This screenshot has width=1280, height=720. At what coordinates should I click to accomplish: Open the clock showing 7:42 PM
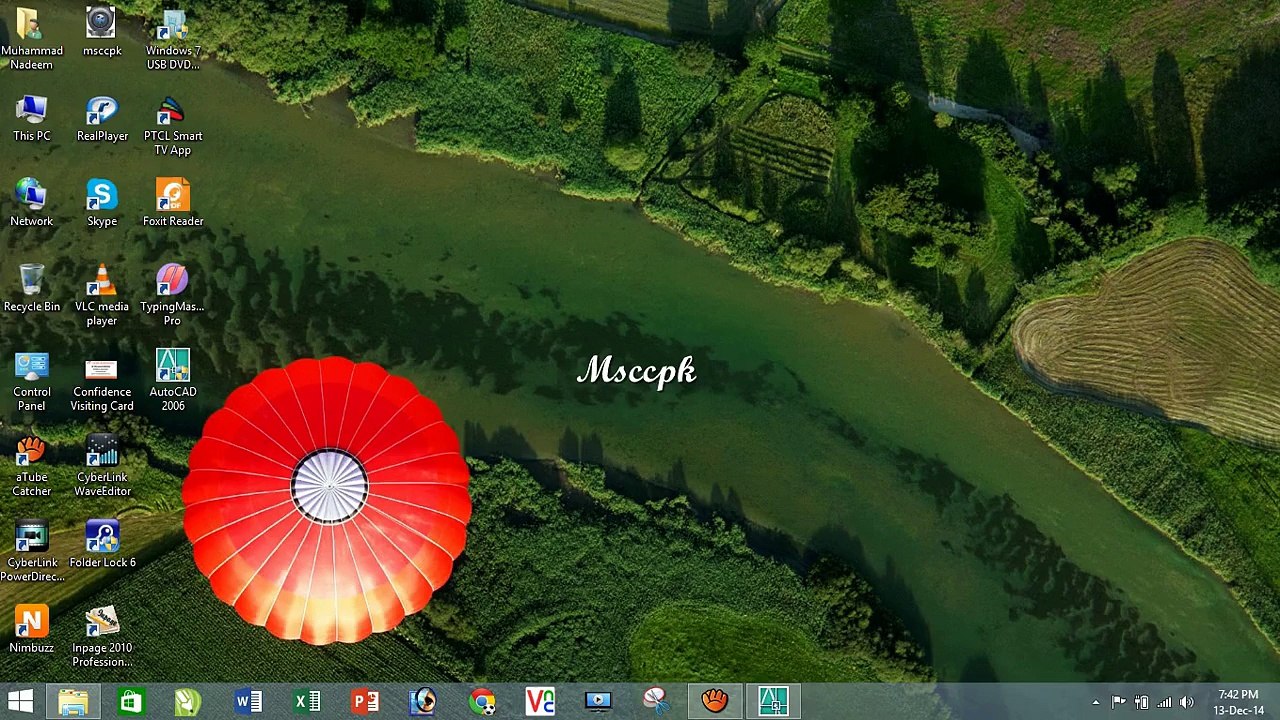pyautogui.click(x=1239, y=702)
